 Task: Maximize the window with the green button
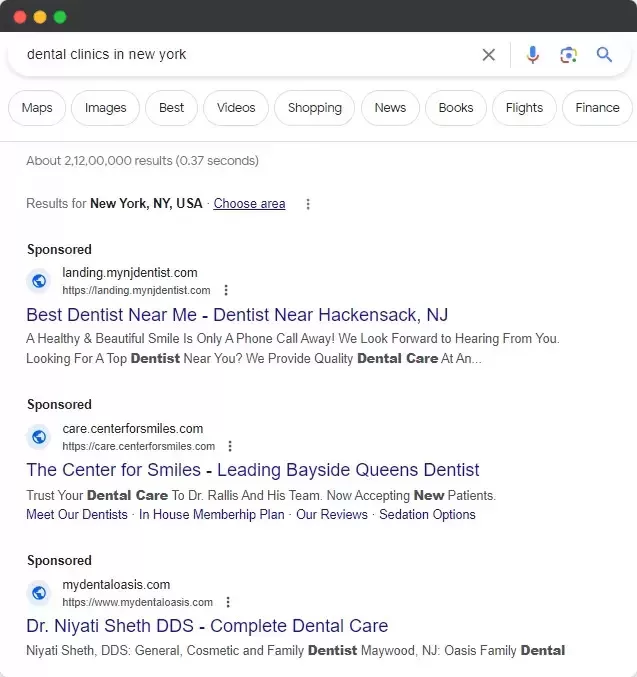[60, 17]
